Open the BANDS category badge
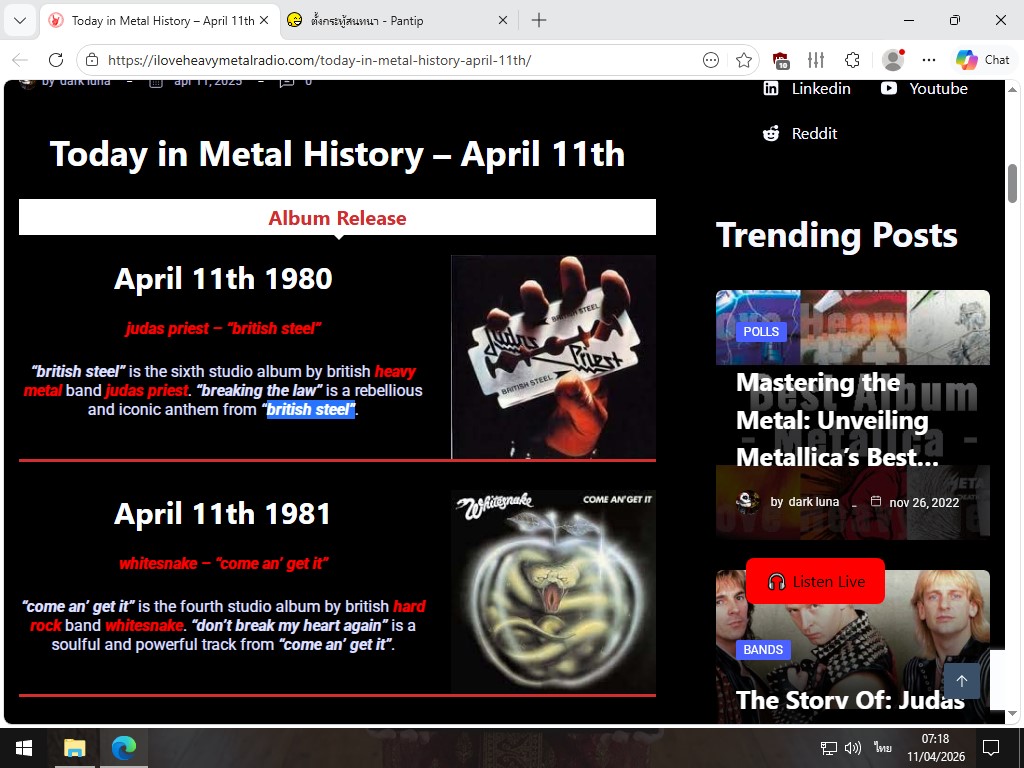 763,650
